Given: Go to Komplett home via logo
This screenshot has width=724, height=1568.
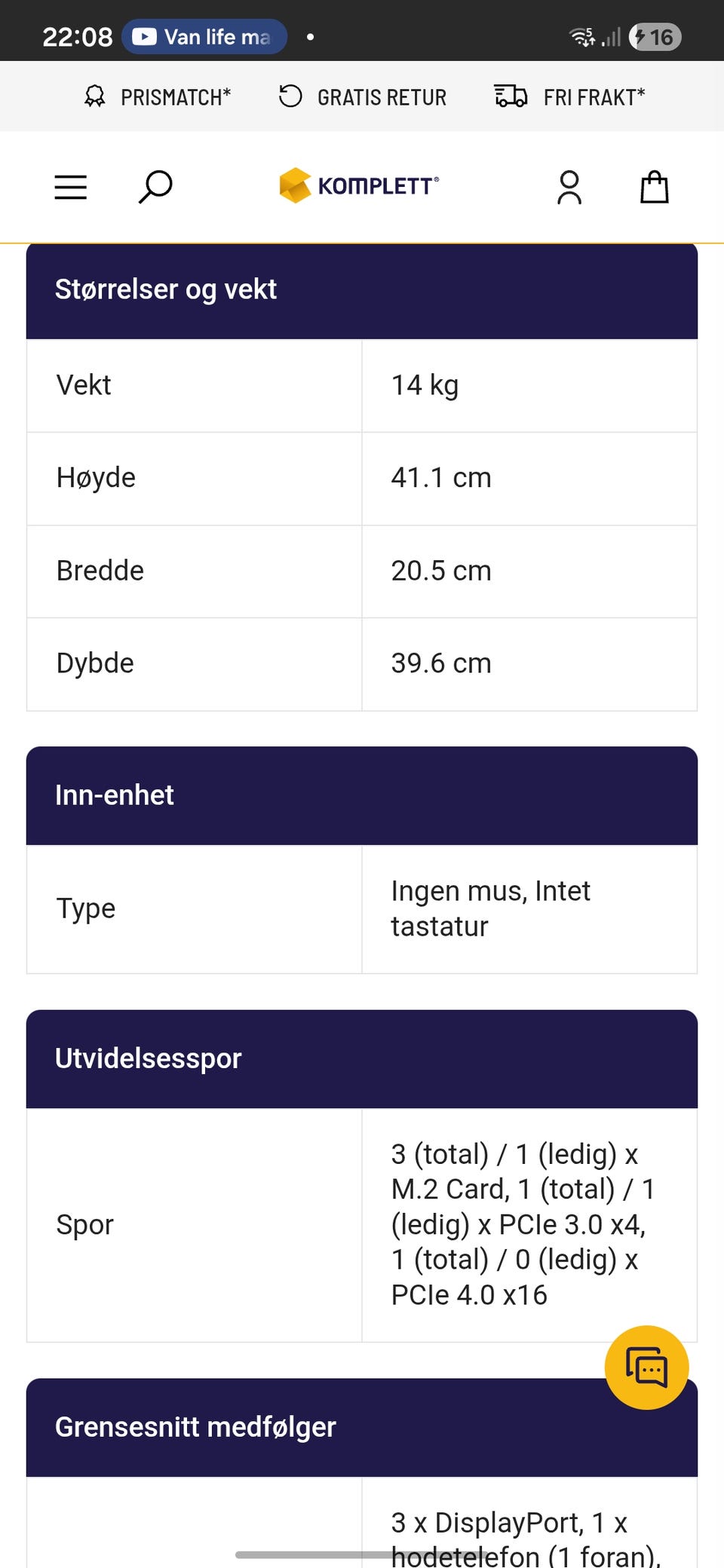Looking at the screenshot, I should click(x=359, y=185).
